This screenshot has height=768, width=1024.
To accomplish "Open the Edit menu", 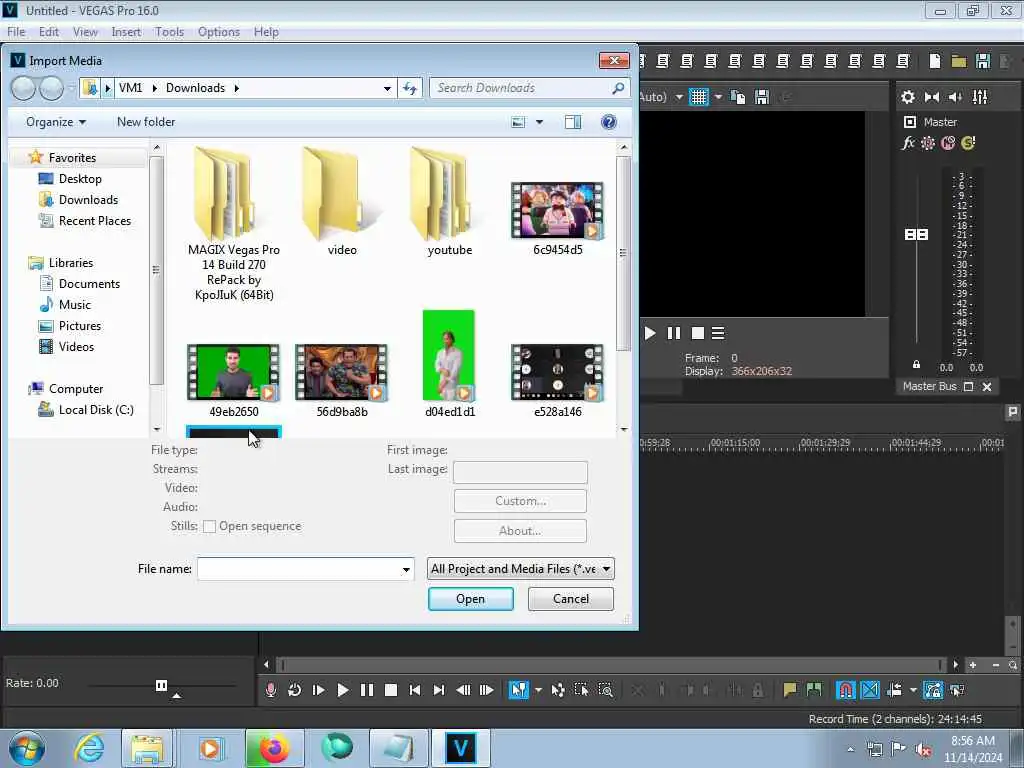I will pyautogui.click(x=48, y=32).
